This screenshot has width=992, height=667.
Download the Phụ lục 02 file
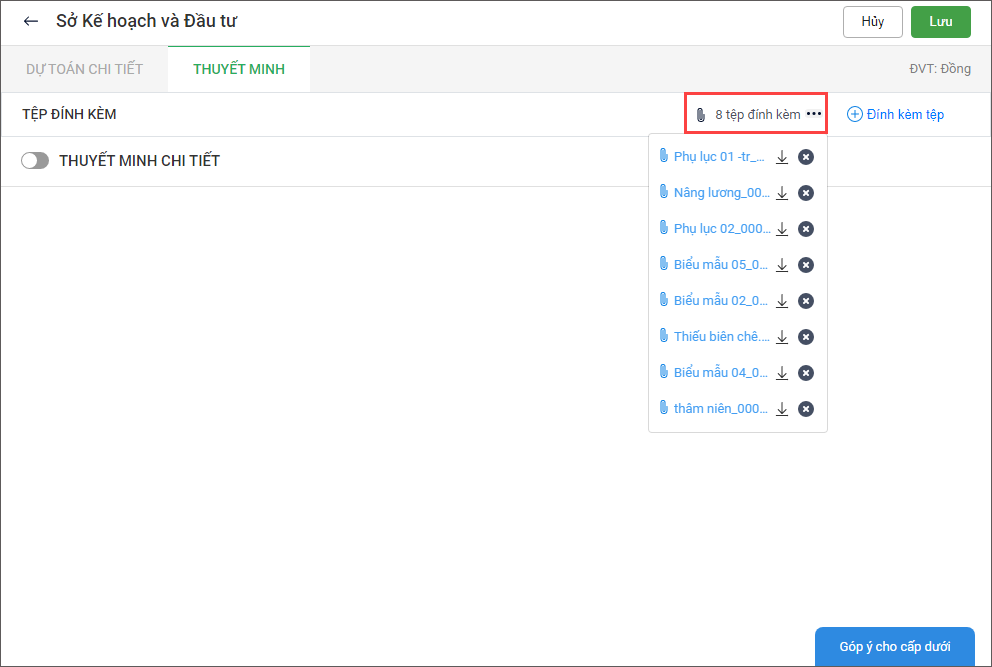click(x=782, y=229)
